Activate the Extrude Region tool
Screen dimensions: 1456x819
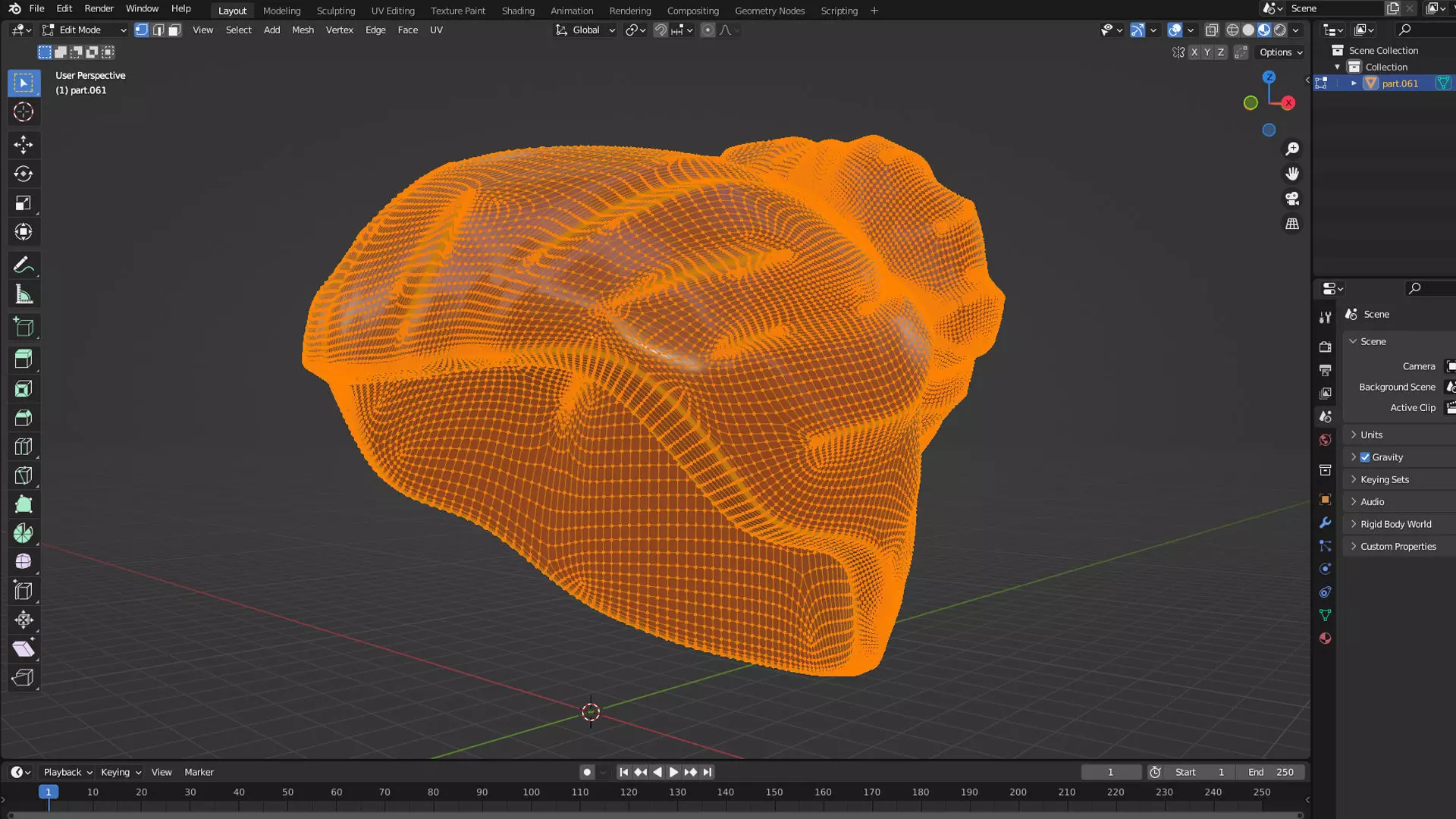coord(24,359)
